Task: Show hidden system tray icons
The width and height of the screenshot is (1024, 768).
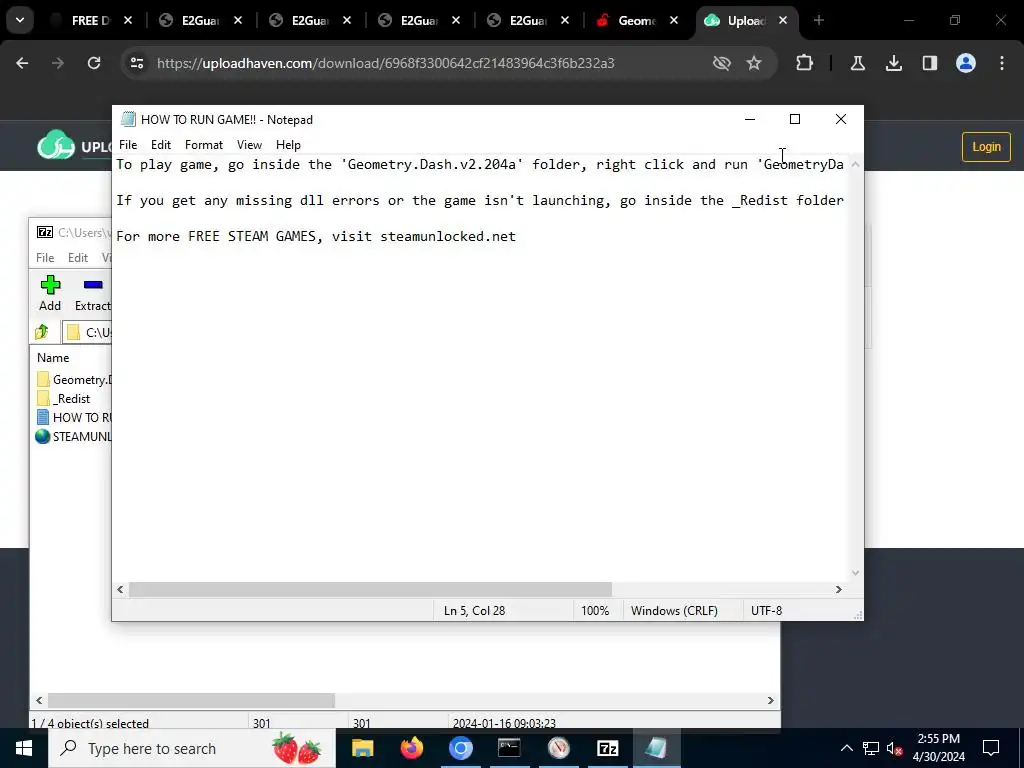Action: 846,748
